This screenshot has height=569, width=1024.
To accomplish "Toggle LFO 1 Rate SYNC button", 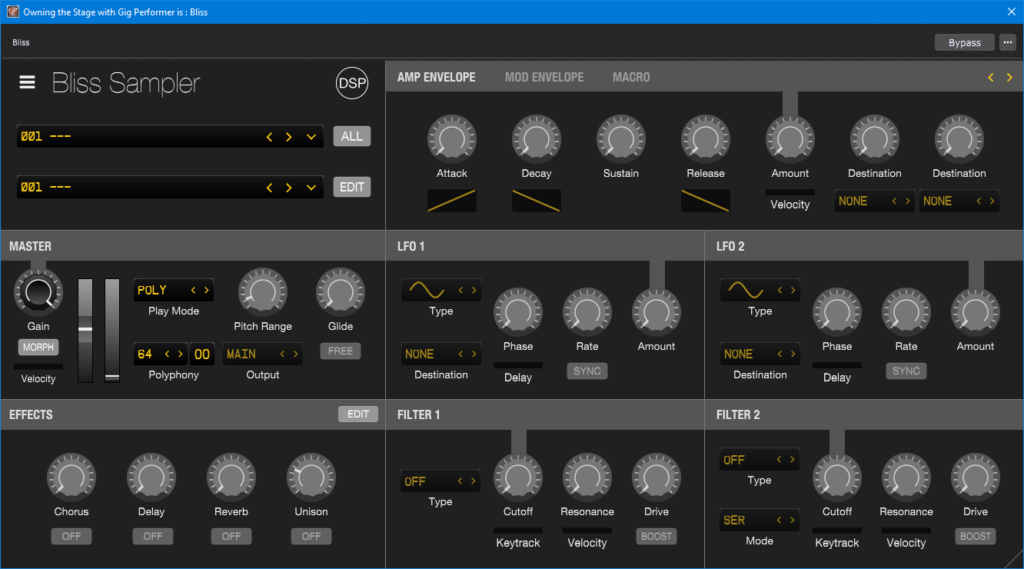I will pyautogui.click(x=587, y=371).
